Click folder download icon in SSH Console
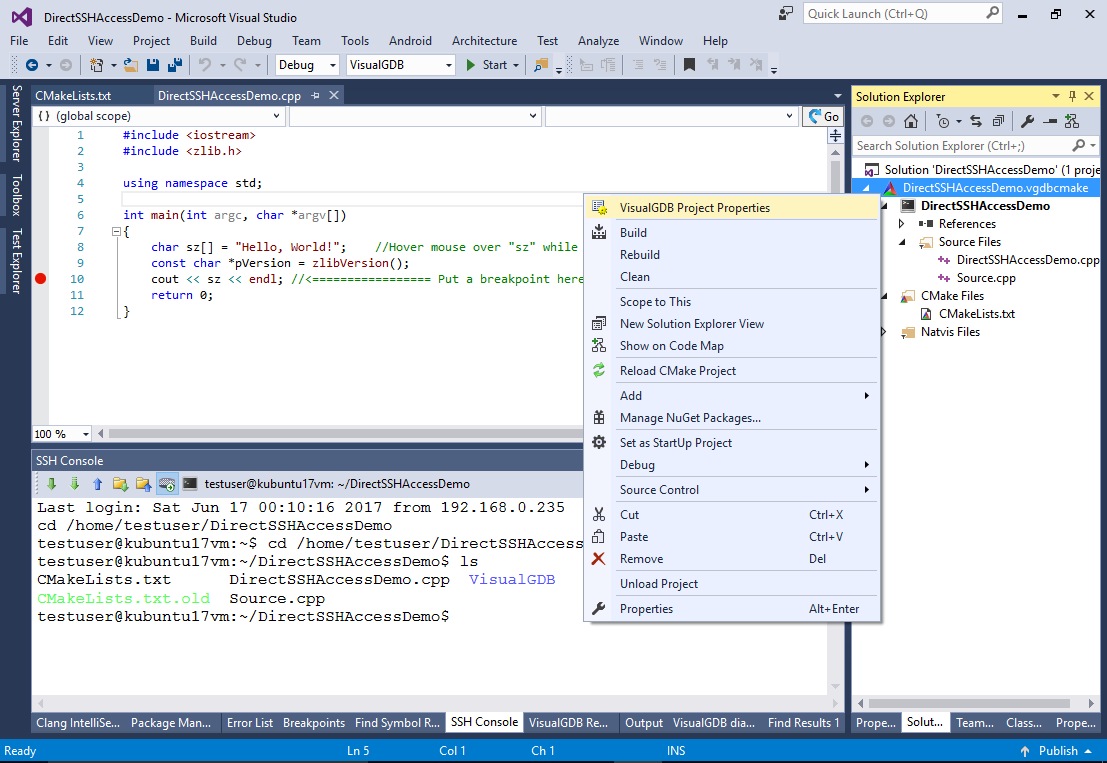Screen dimensions: 1107x763 [120, 483]
